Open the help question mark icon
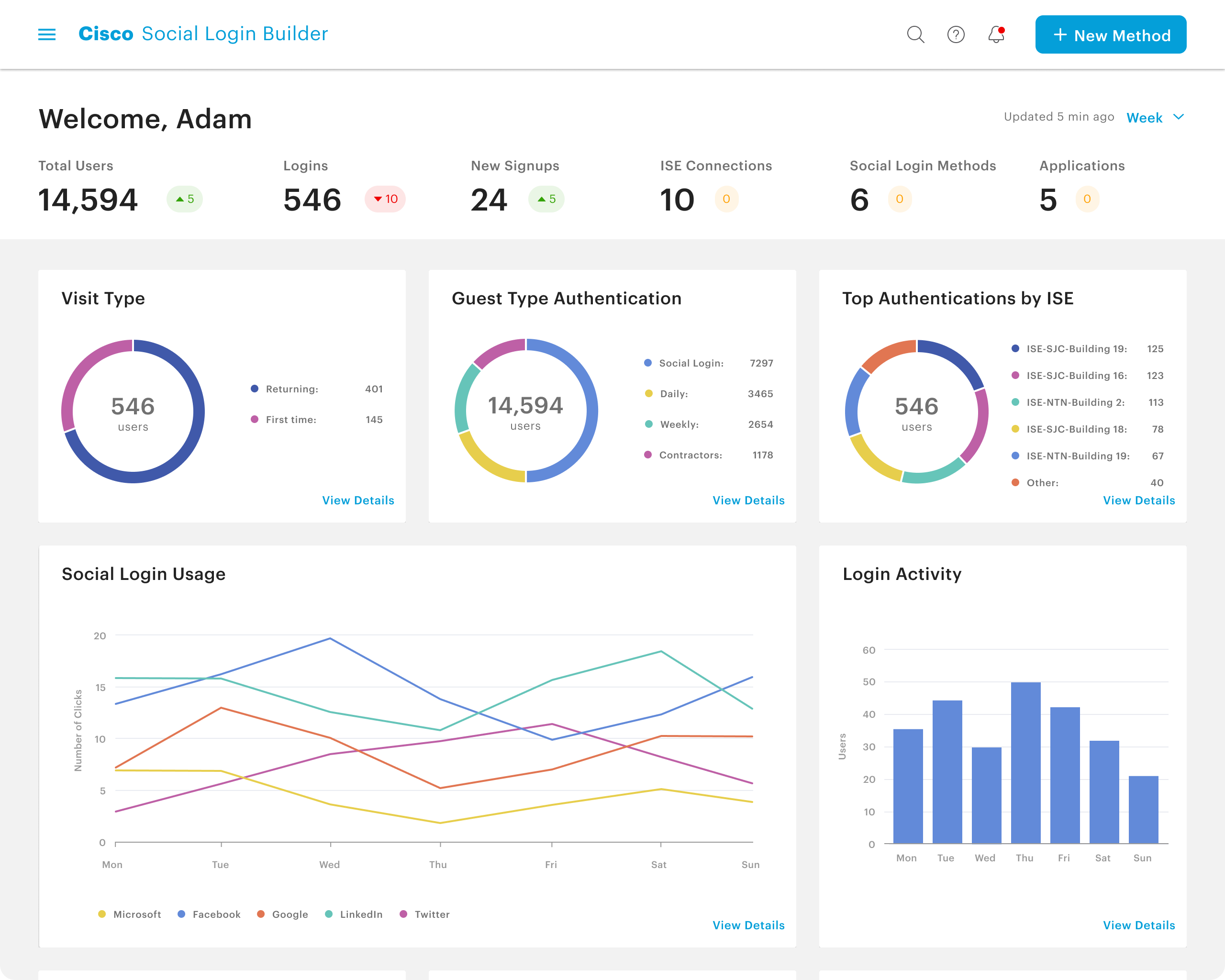The image size is (1225, 980). click(956, 34)
